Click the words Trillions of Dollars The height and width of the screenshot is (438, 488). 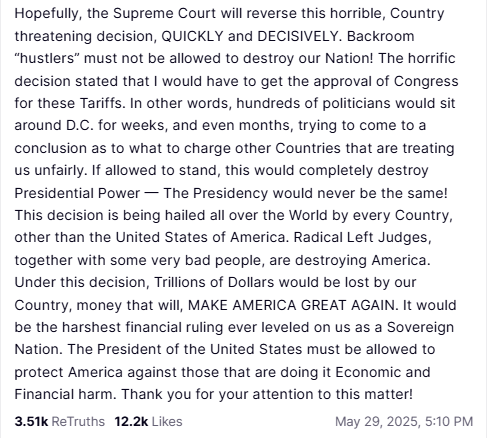(x=214, y=282)
